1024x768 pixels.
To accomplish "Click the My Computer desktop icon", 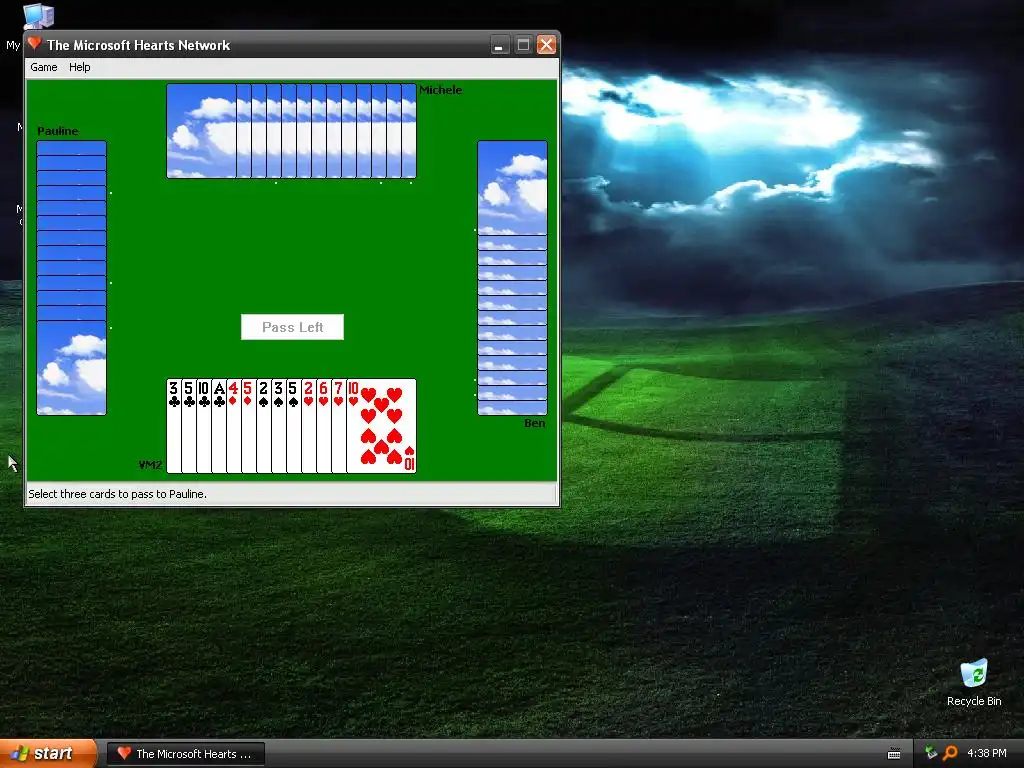I will [38, 17].
